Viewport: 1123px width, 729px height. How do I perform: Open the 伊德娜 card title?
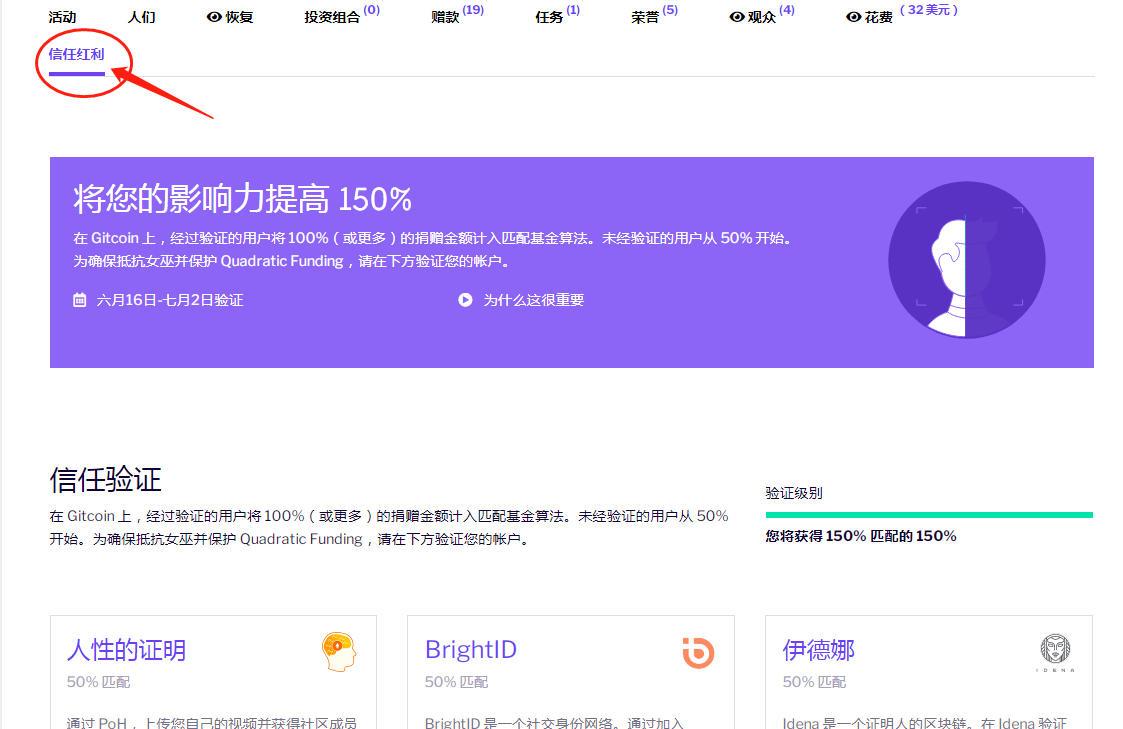click(819, 650)
